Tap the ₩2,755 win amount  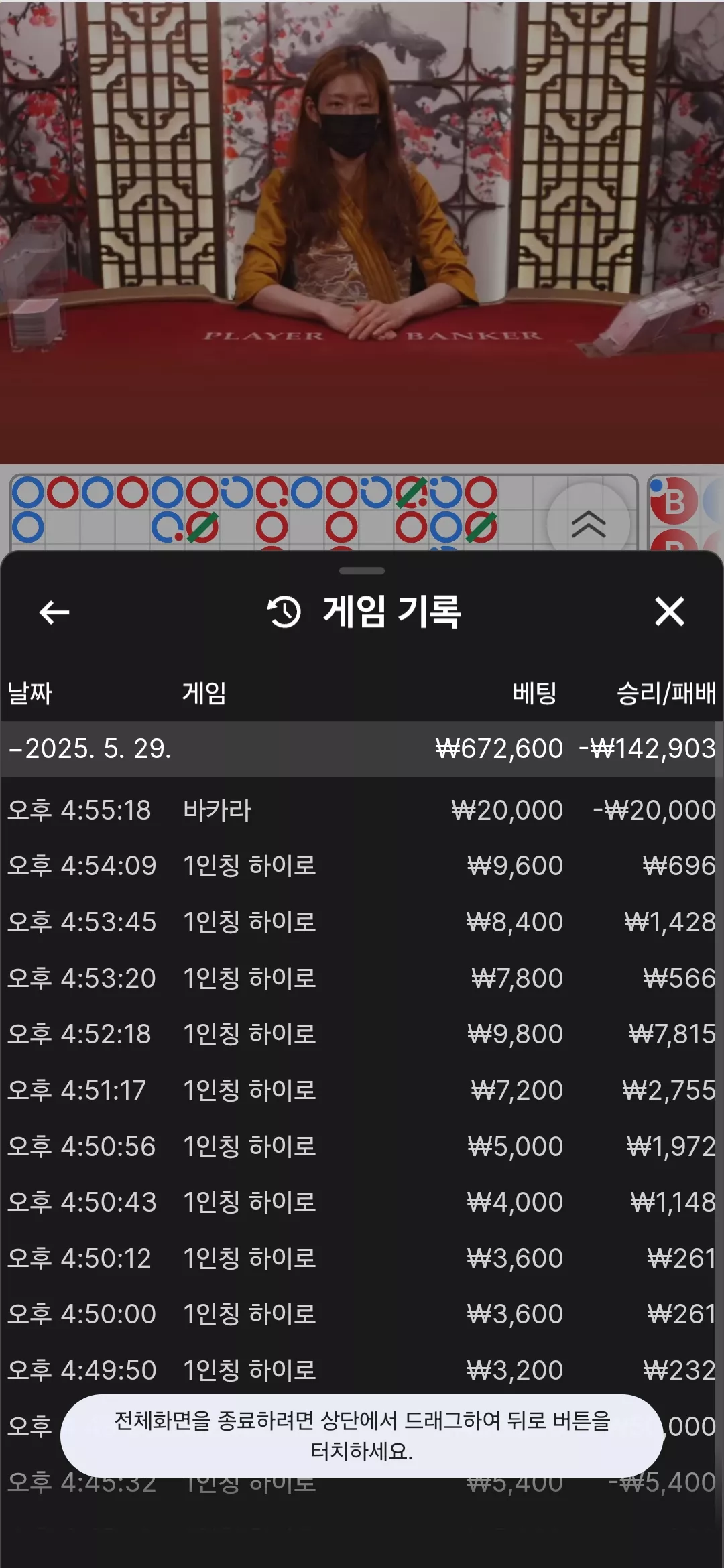pyautogui.click(x=669, y=1090)
